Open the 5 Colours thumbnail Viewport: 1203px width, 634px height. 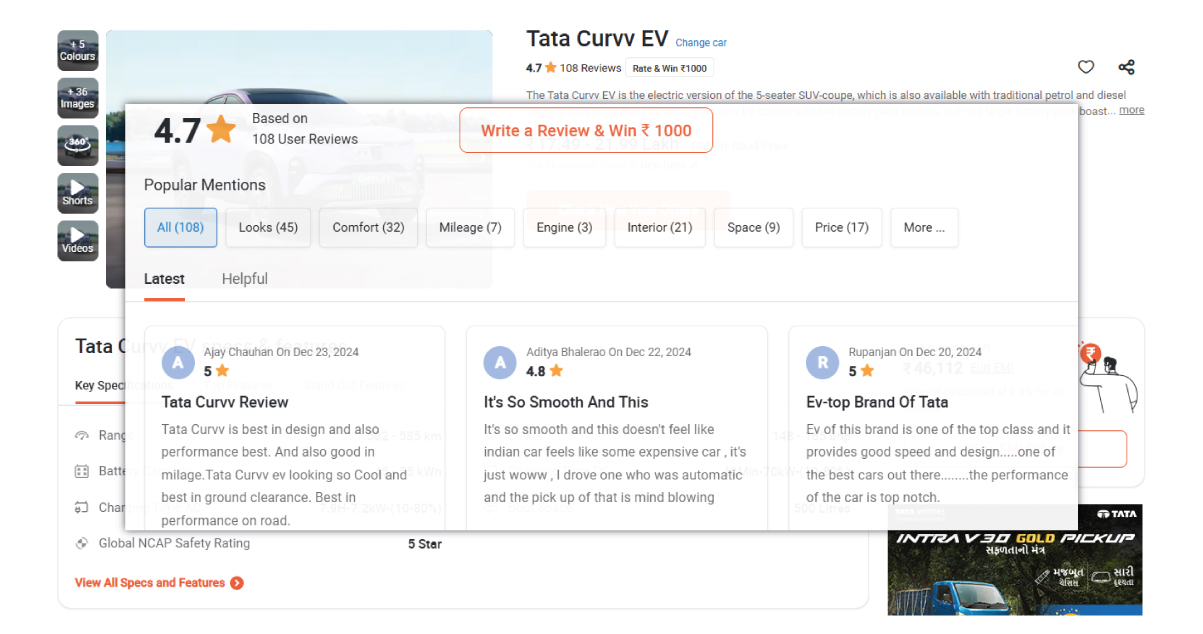point(78,50)
